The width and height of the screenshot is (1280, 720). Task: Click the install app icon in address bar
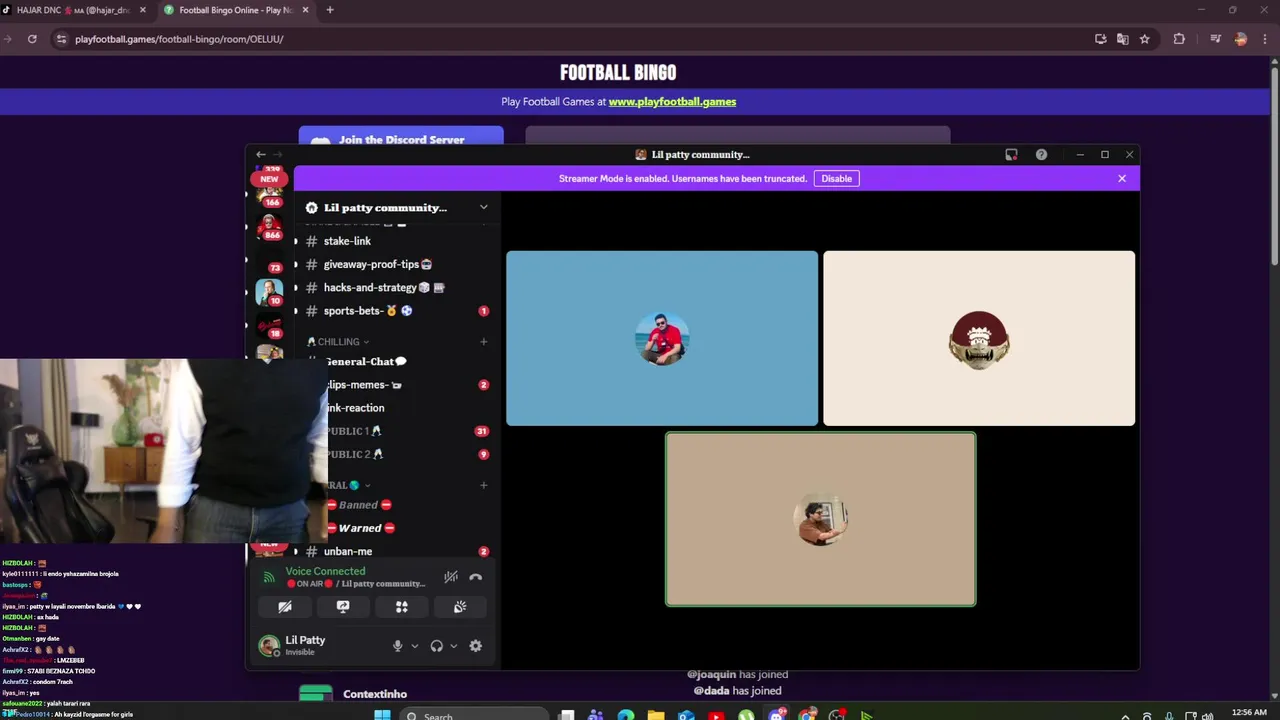pos(1100,39)
